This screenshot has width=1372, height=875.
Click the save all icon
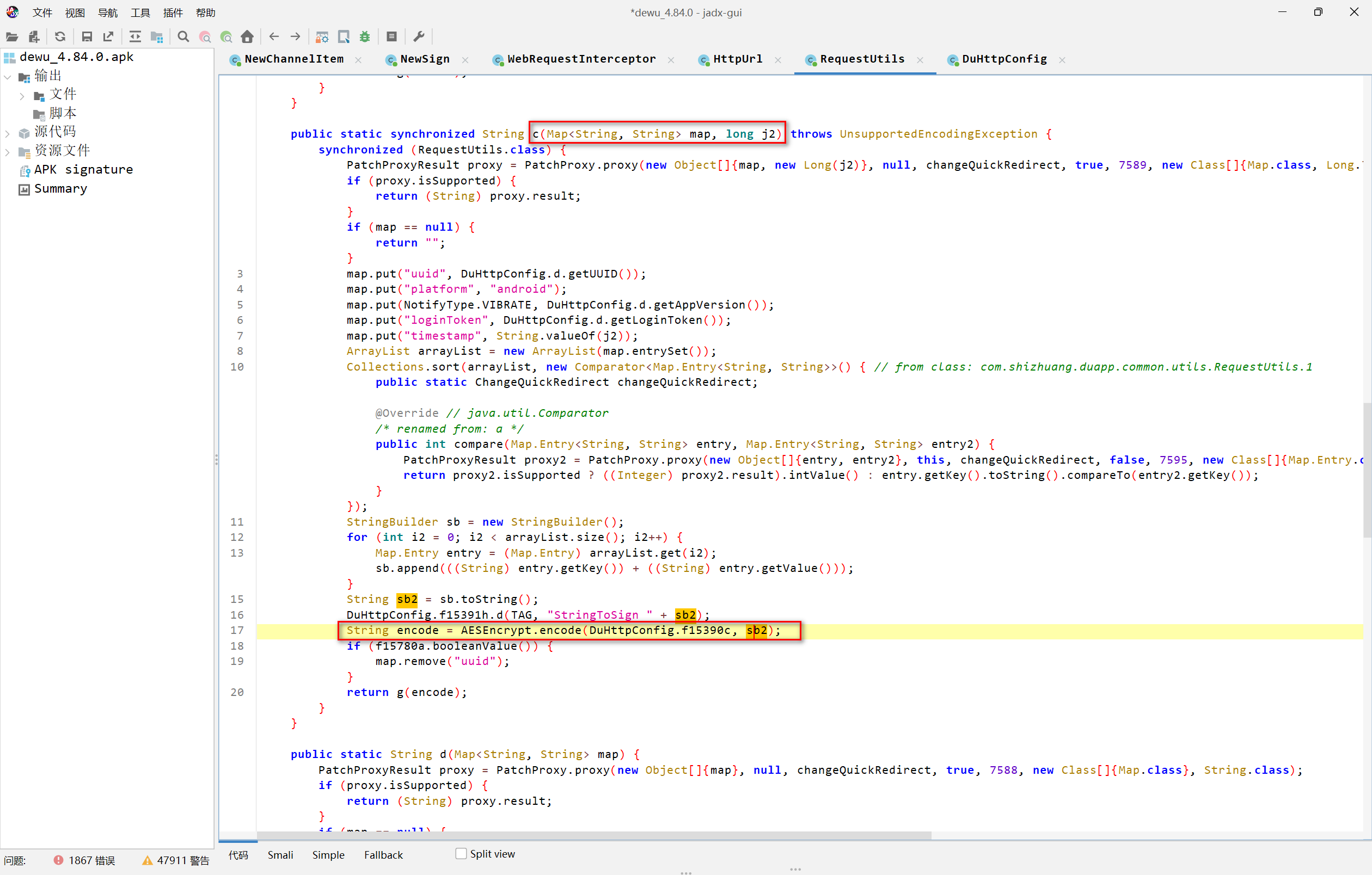pyautogui.click(x=87, y=37)
